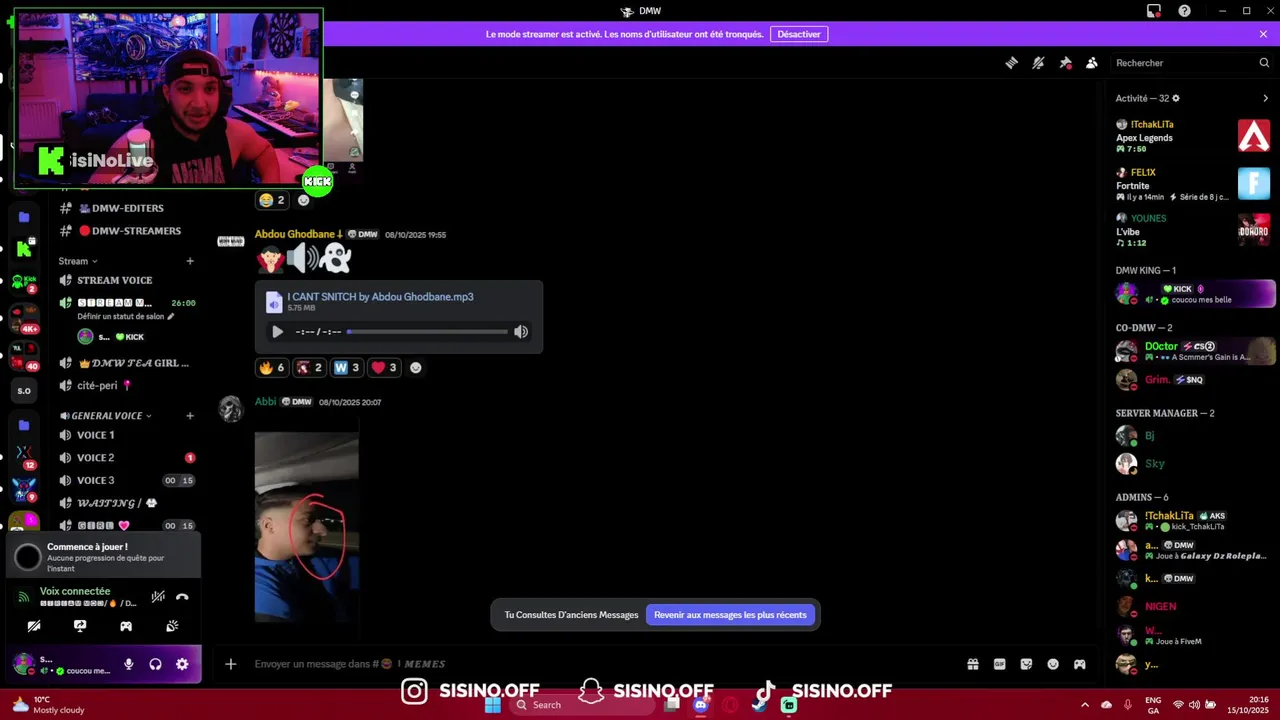This screenshot has height=720, width=1280.
Task: Open the game controller apps icon in message bar
Action: [1080, 664]
